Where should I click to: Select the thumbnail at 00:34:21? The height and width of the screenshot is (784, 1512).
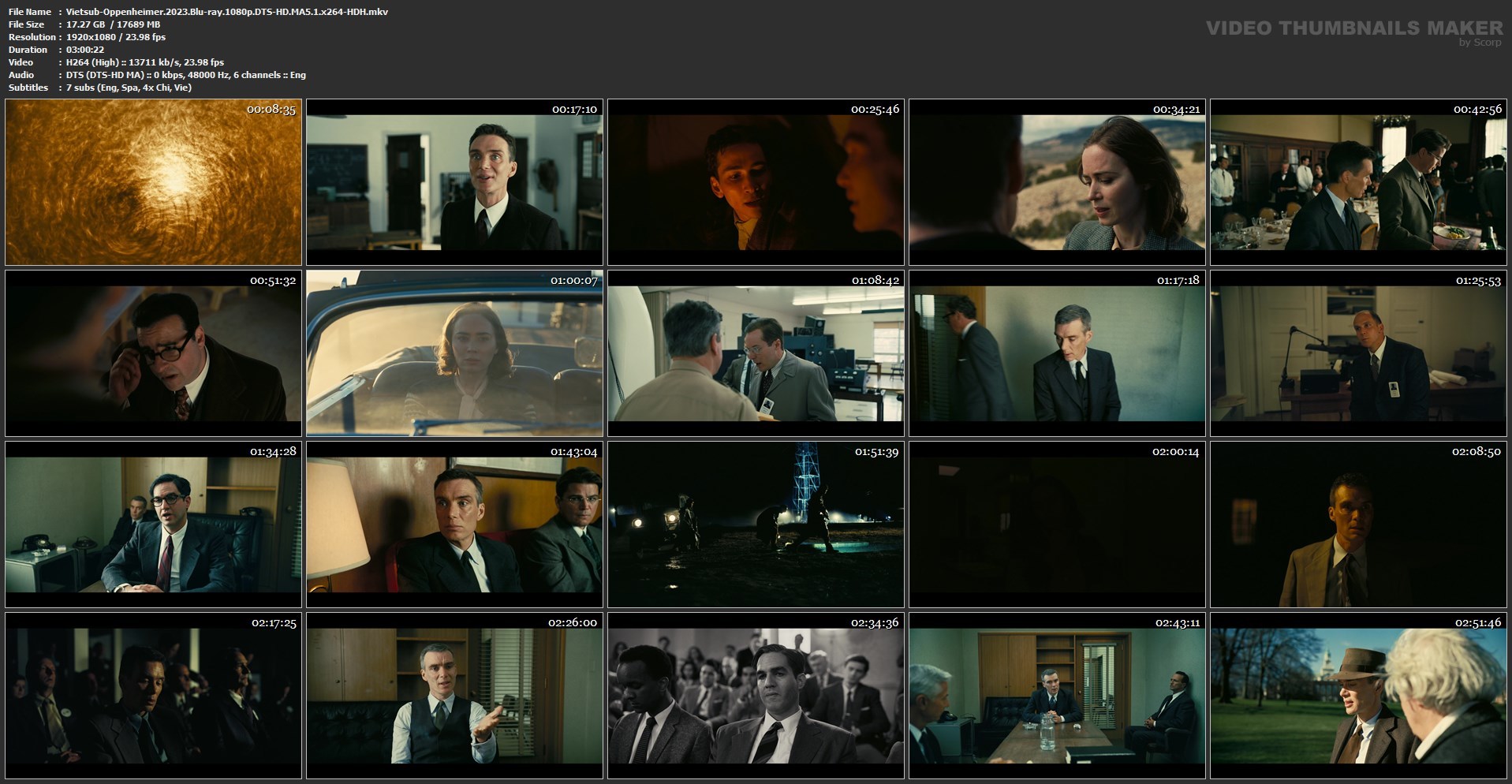1057,182
